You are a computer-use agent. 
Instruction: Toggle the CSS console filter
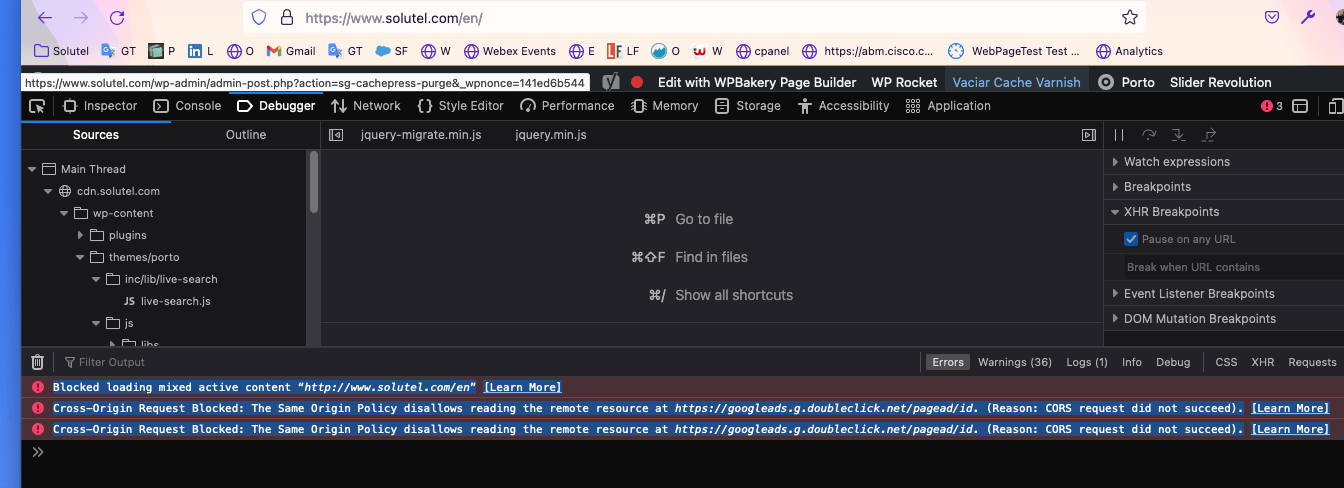[x=1226, y=362]
